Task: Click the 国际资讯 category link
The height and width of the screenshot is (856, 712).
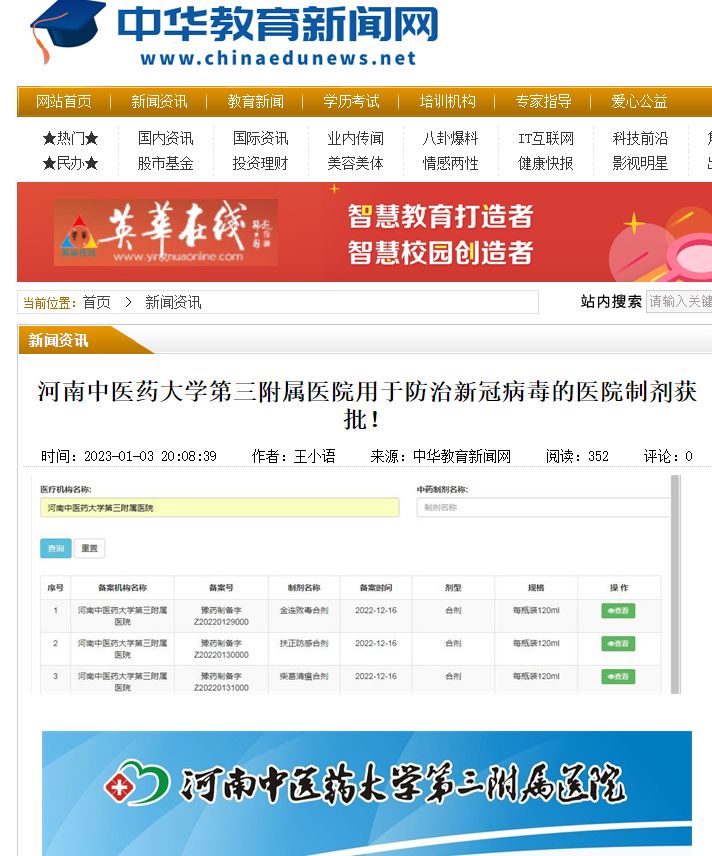Action: (x=260, y=138)
